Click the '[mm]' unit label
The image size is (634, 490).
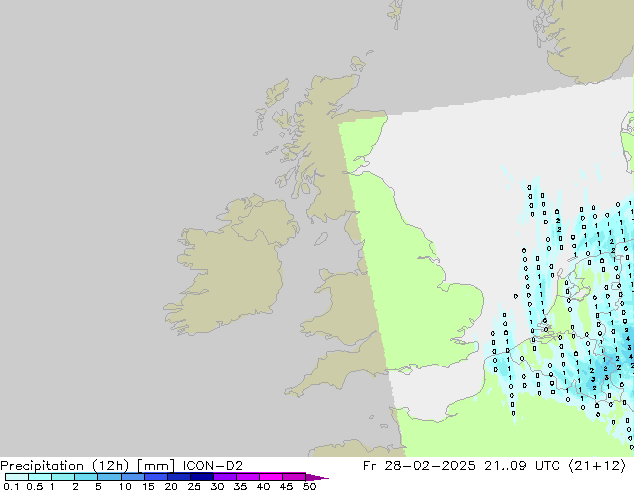(x=156, y=466)
